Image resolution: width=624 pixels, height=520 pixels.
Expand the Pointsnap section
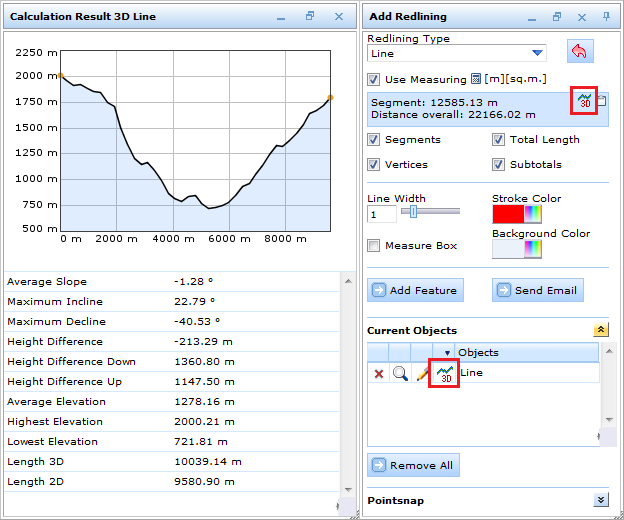(x=600, y=499)
